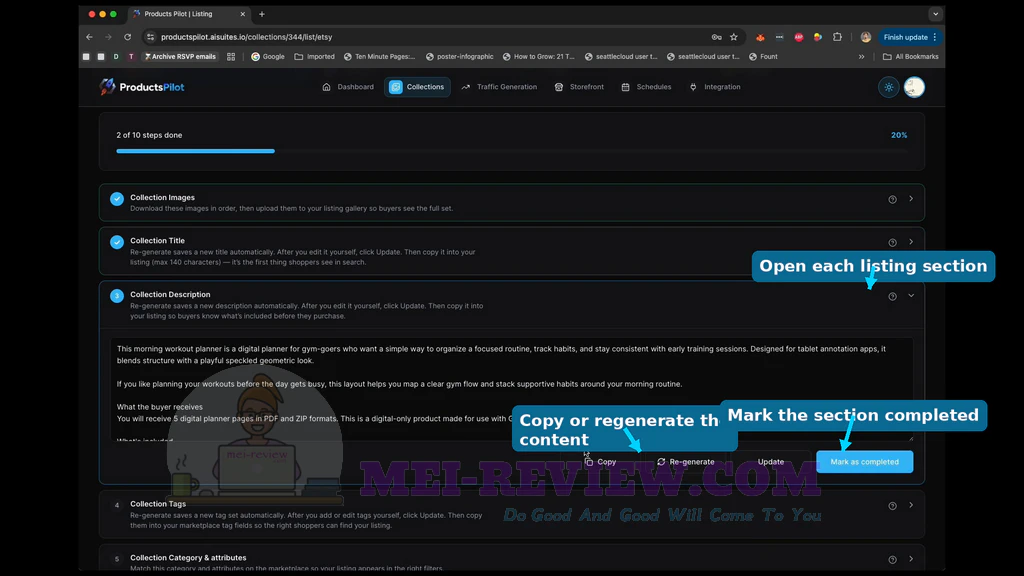Click the Collection Category & attributes heading
Image resolution: width=1024 pixels, height=576 pixels.
click(188, 558)
